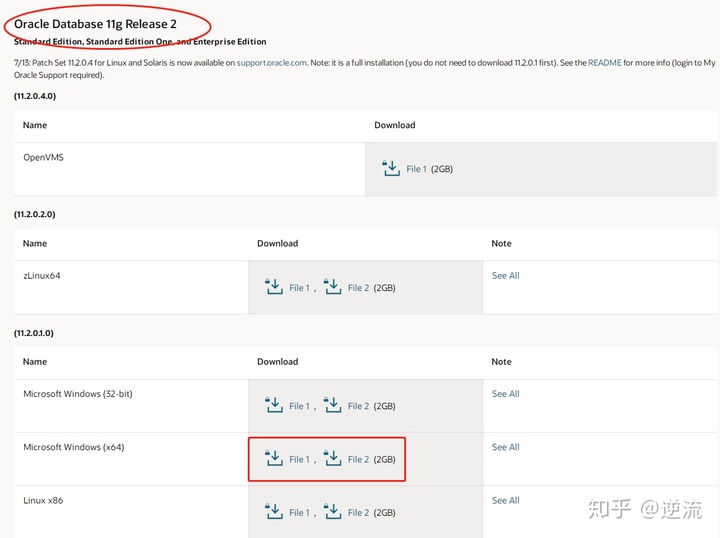The width and height of the screenshot is (720, 538).
Task: Click Linux x86 File 2 download icon
Action: click(x=332, y=511)
